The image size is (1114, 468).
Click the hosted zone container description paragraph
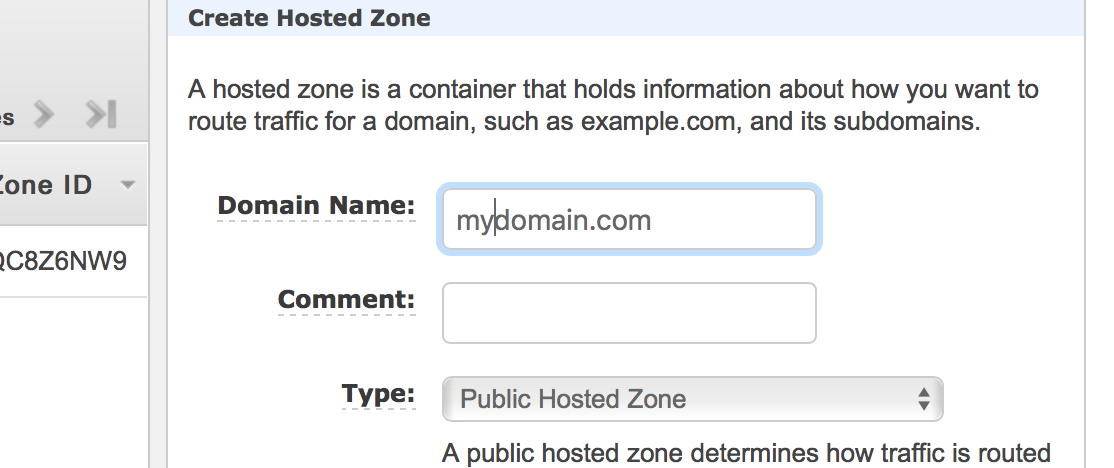pyautogui.click(x=613, y=106)
